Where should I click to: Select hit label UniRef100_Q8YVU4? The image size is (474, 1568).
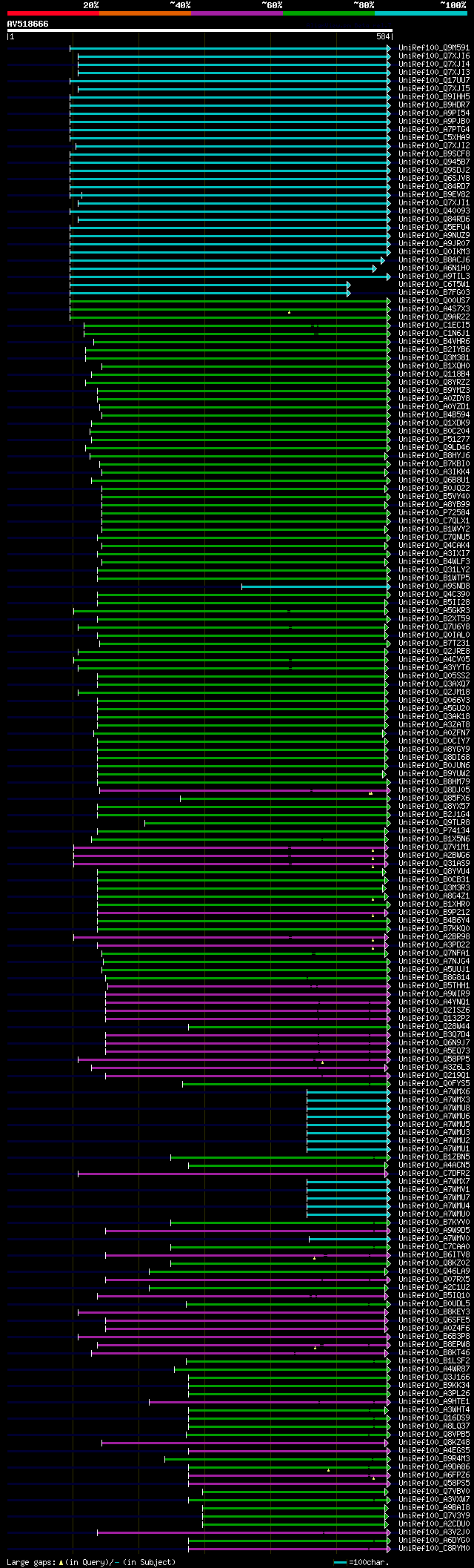click(434, 872)
